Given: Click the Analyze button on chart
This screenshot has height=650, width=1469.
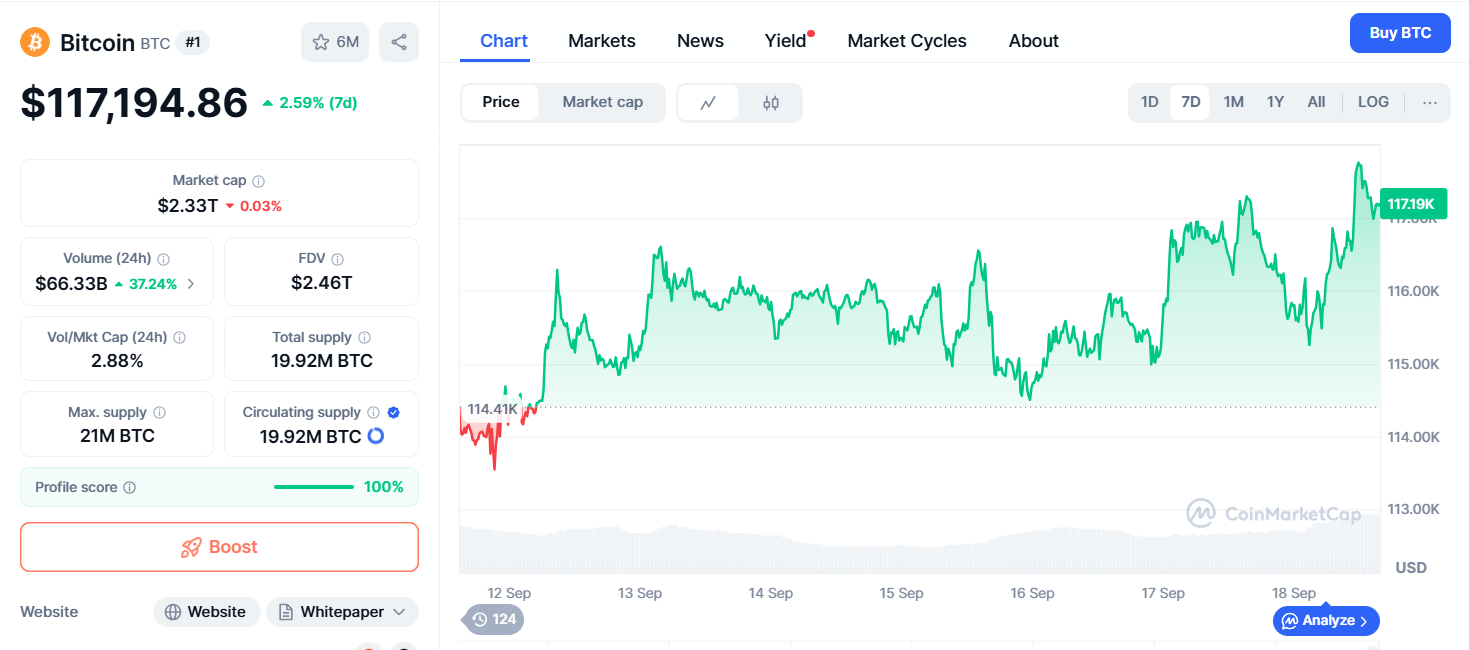Looking at the screenshot, I should click(x=1326, y=621).
